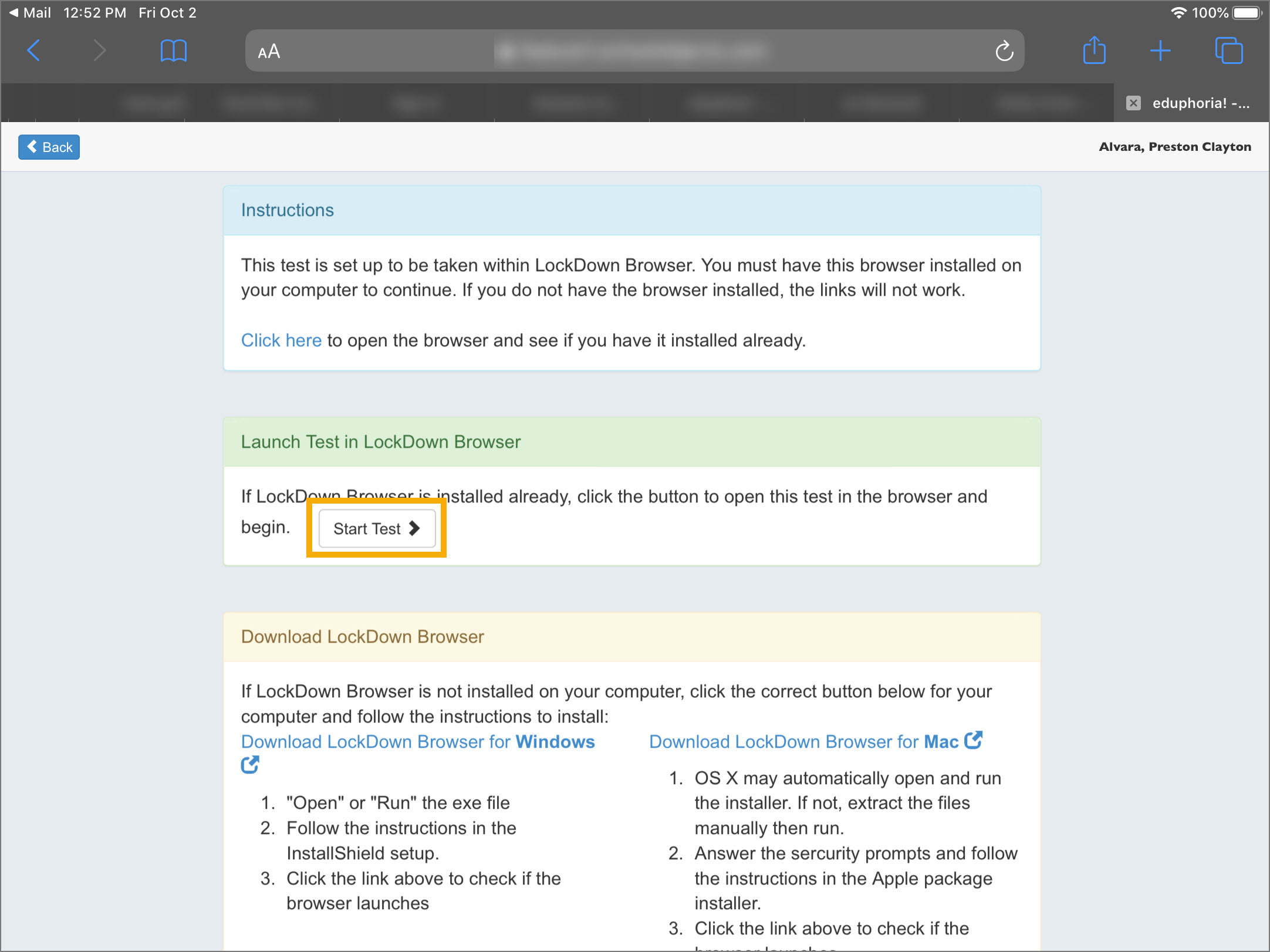This screenshot has width=1270, height=952.
Task: Open Download LockDown Browser for Mac link
Action: click(x=804, y=742)
